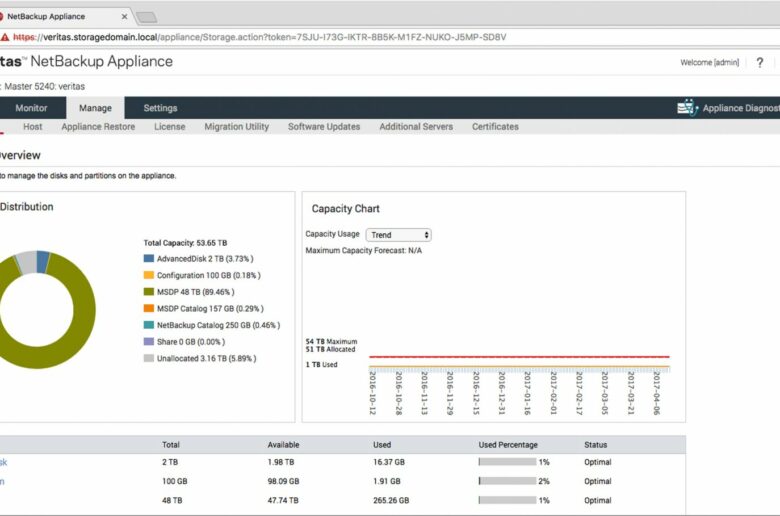Open Additional Servers
Viewport: 780px width, 516px height.
(416, 127)
